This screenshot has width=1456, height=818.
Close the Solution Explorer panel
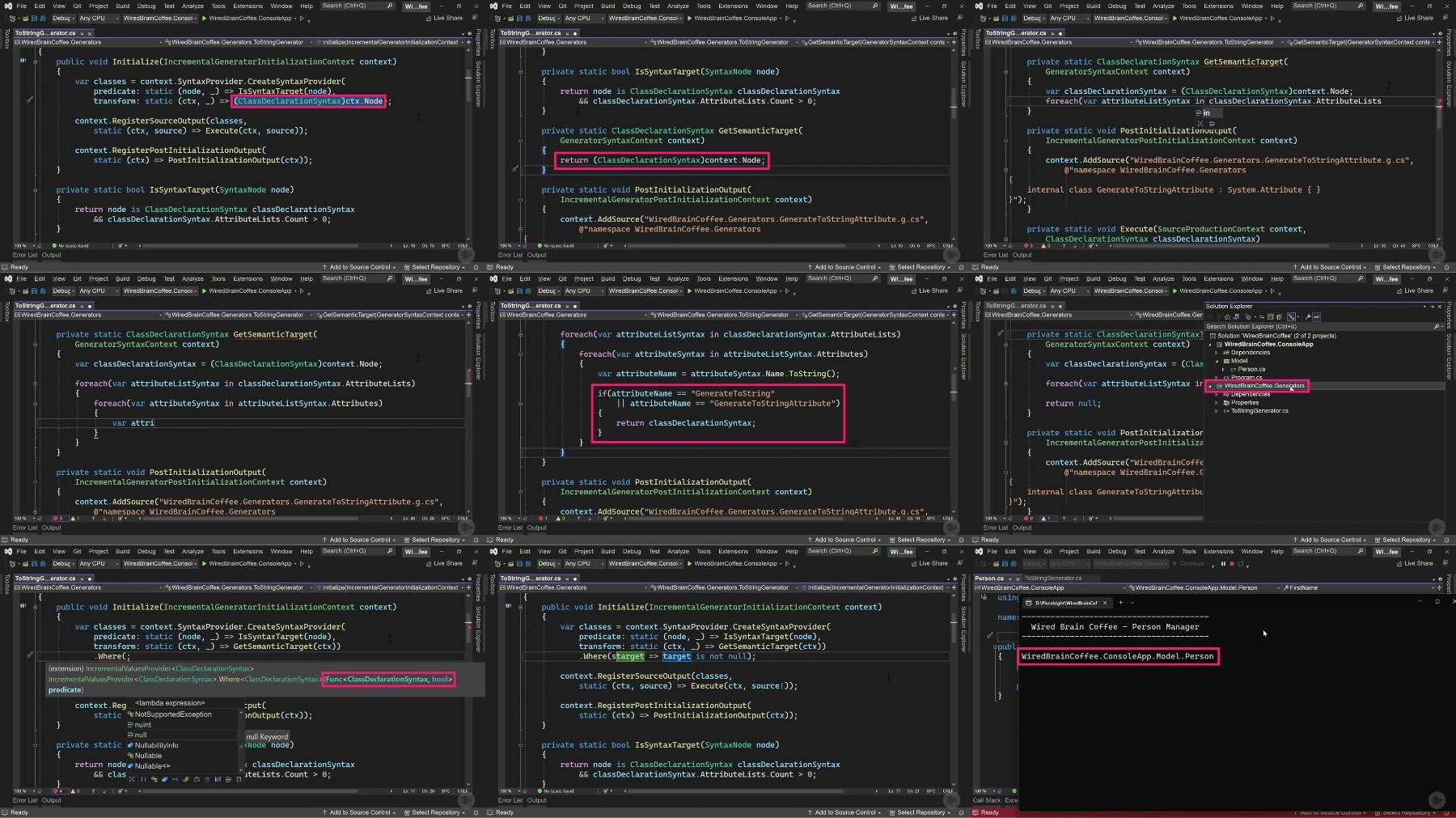pos(1440,307)
